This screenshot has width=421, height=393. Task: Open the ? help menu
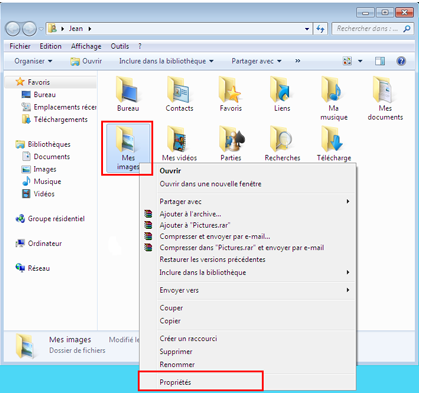(x=140, y=46)
